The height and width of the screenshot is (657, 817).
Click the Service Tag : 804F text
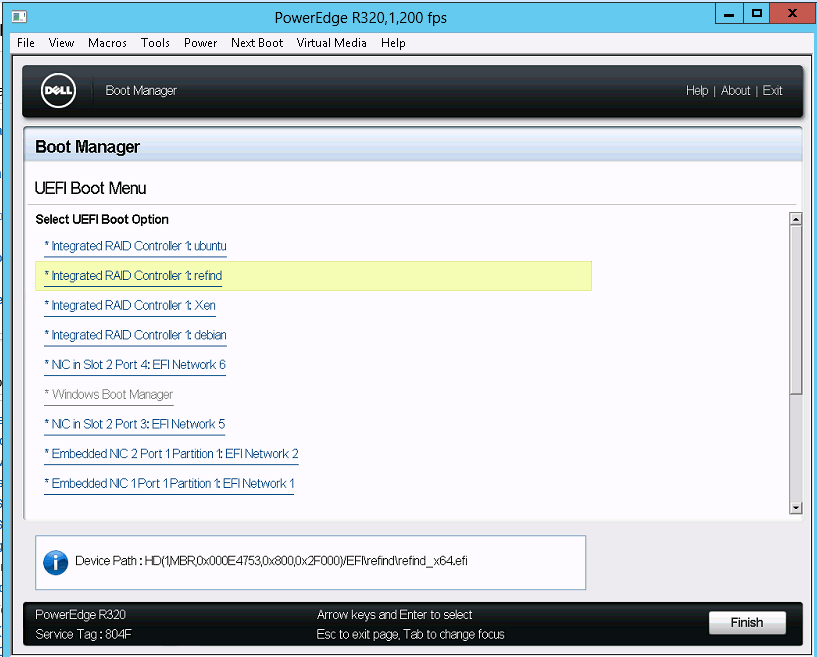click(x=83, y=634)
